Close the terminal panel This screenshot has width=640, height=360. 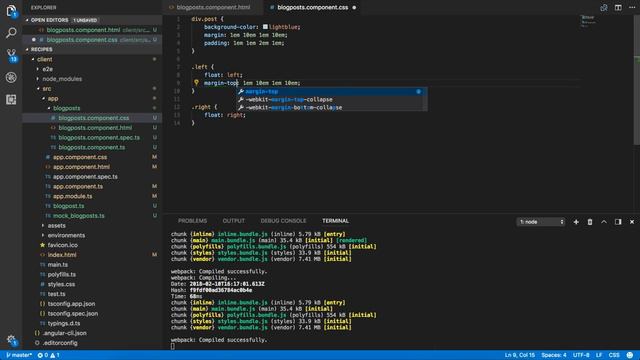[x=632, y=222]
